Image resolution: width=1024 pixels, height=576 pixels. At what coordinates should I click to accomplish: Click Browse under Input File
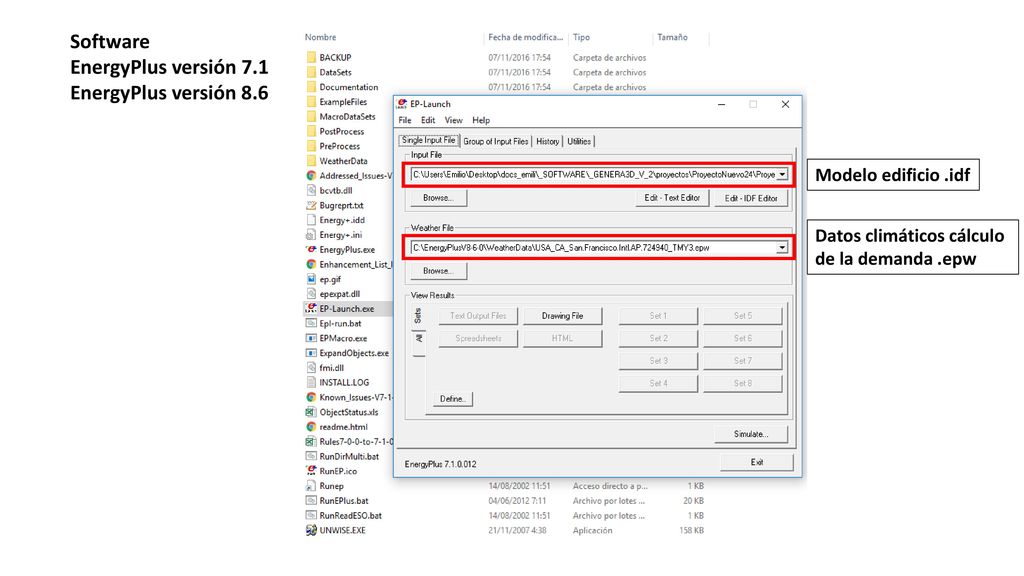[x=438, y=198]
